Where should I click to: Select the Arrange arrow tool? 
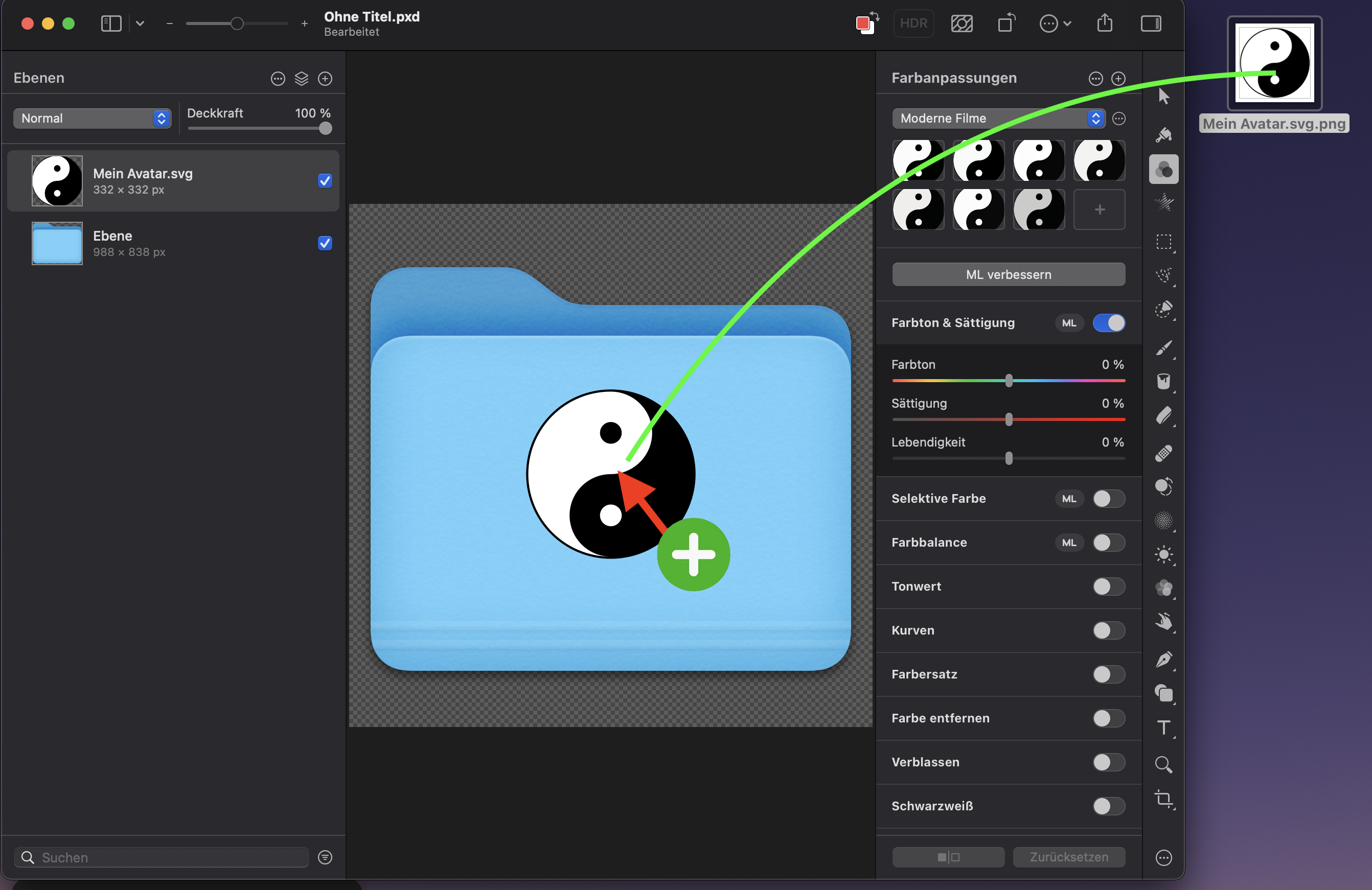click(x=1163, y=96)
